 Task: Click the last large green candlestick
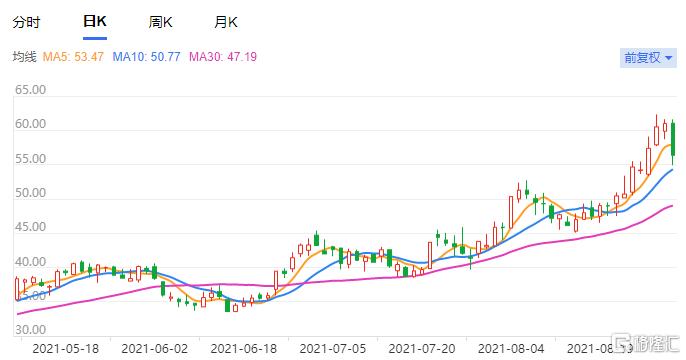pyautogui.click(x=673, y=139)
